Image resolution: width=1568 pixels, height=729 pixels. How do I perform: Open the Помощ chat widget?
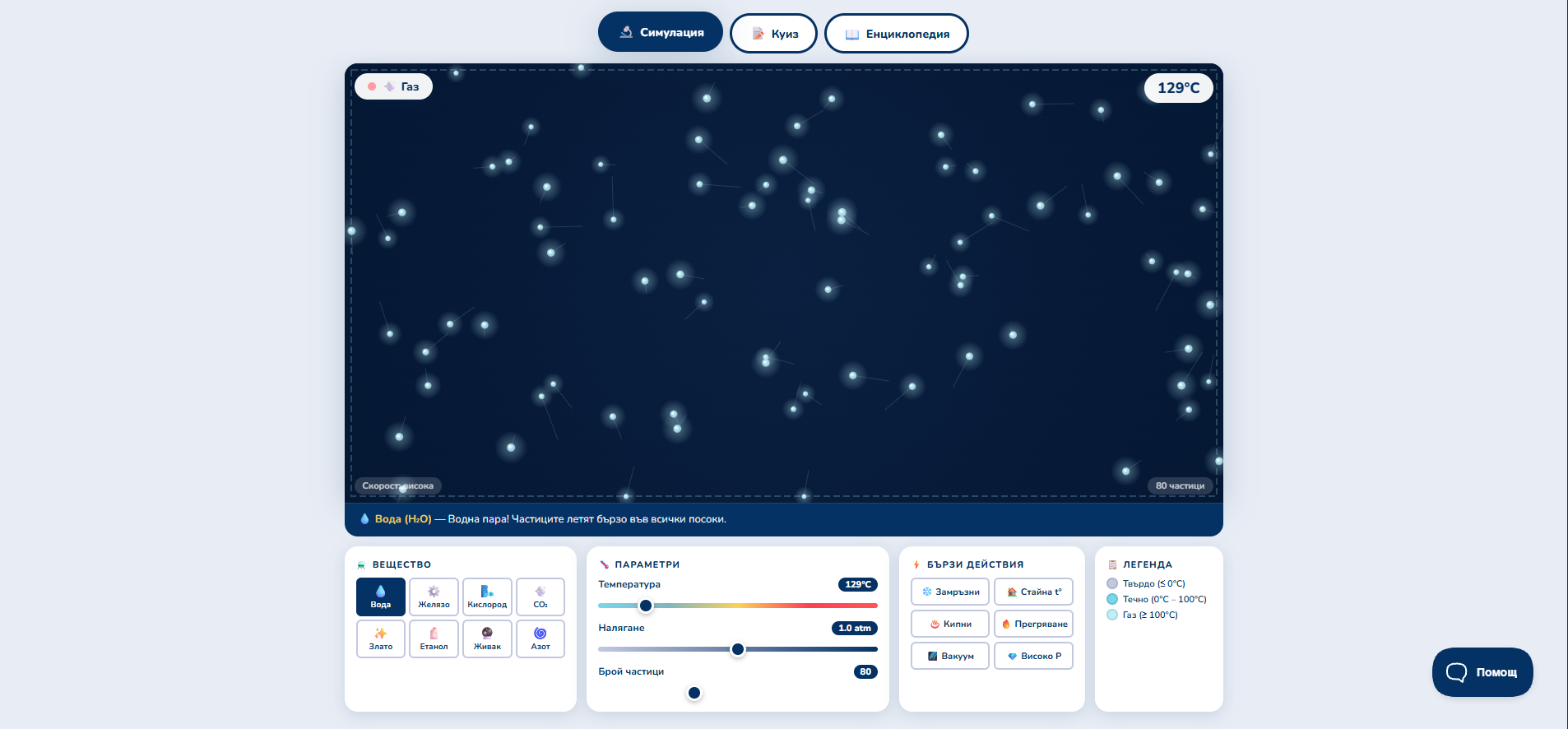coord(1482,672)
